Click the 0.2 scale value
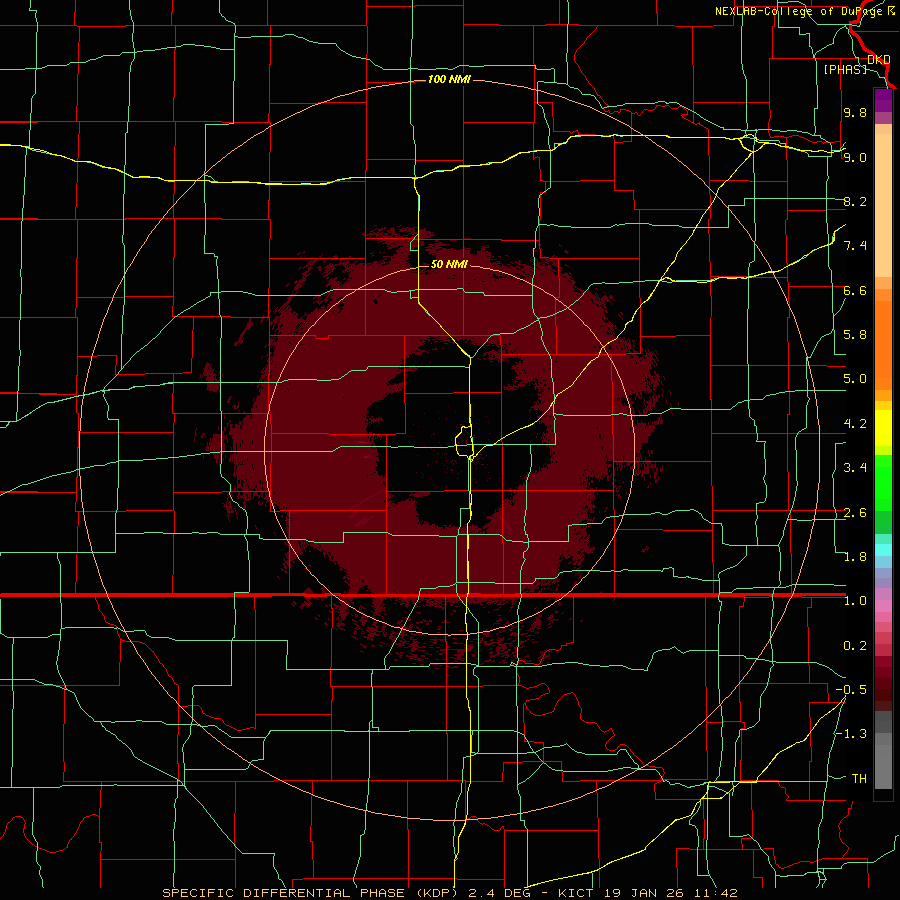The height and width of the screenshot is (900, 900). tap(855, 646)
